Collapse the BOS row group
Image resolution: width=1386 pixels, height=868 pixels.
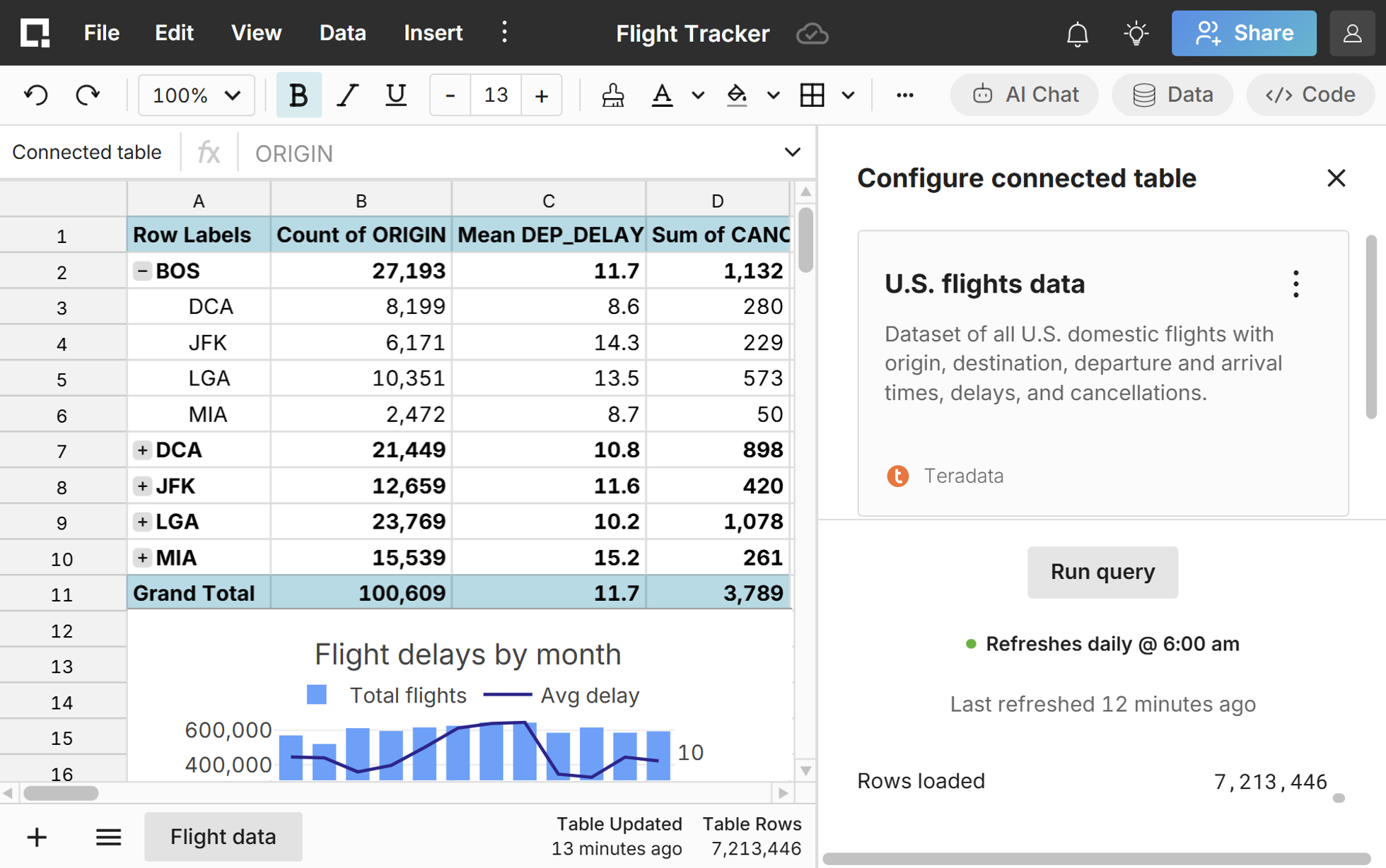[142, 271]
